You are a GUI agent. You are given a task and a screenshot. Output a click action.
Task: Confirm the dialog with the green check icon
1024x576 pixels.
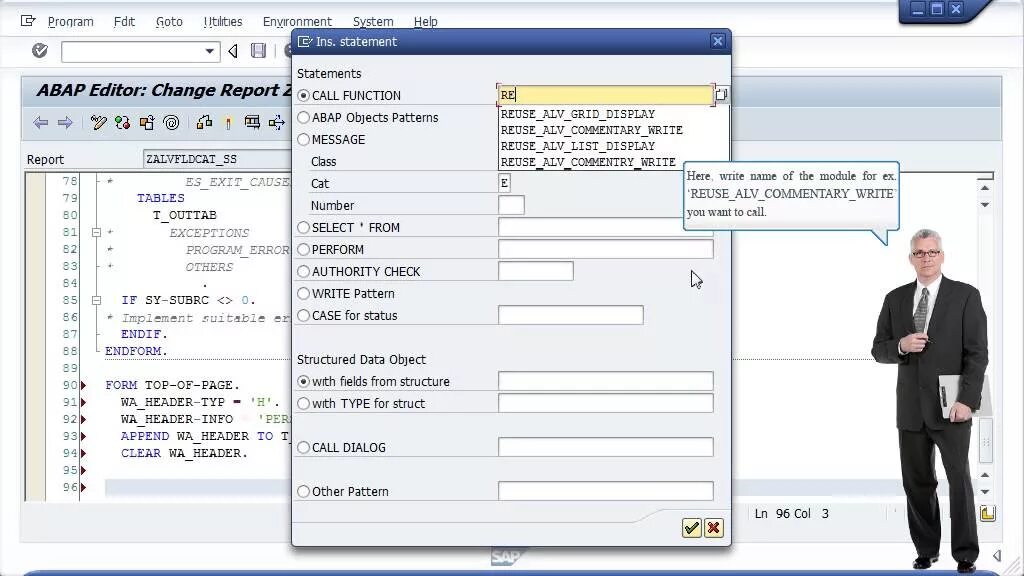(x=692, y=528)
